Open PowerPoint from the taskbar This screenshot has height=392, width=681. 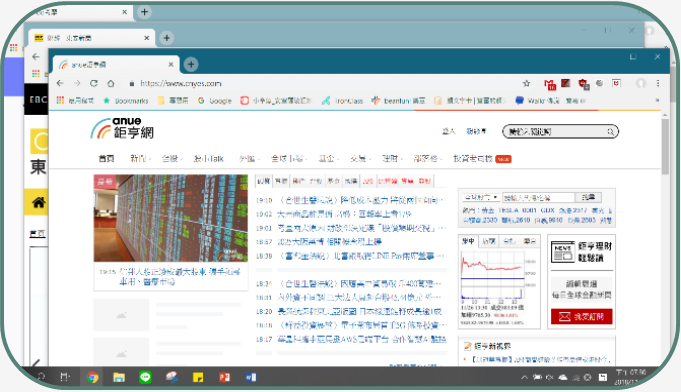click(225, 377)
